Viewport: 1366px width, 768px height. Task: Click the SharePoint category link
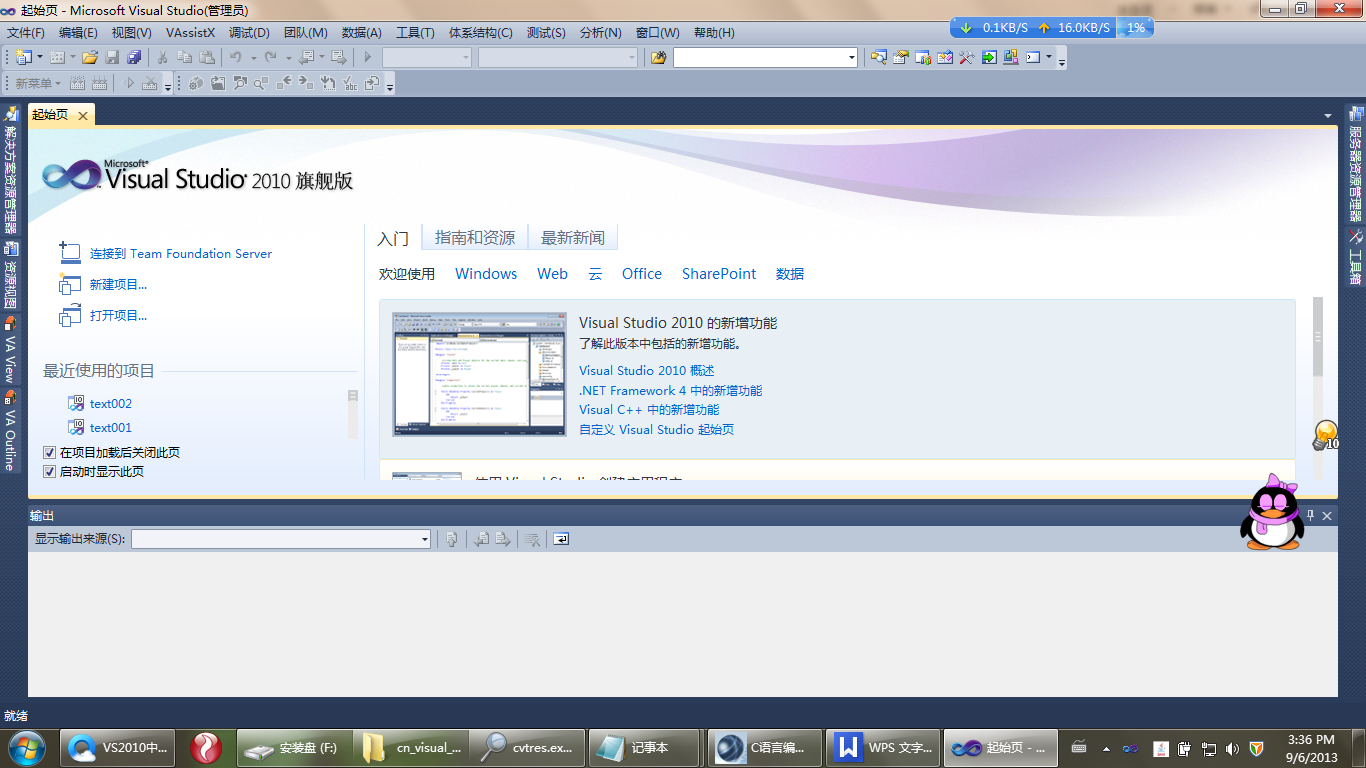pyautogui.click(x=719, y=274)
